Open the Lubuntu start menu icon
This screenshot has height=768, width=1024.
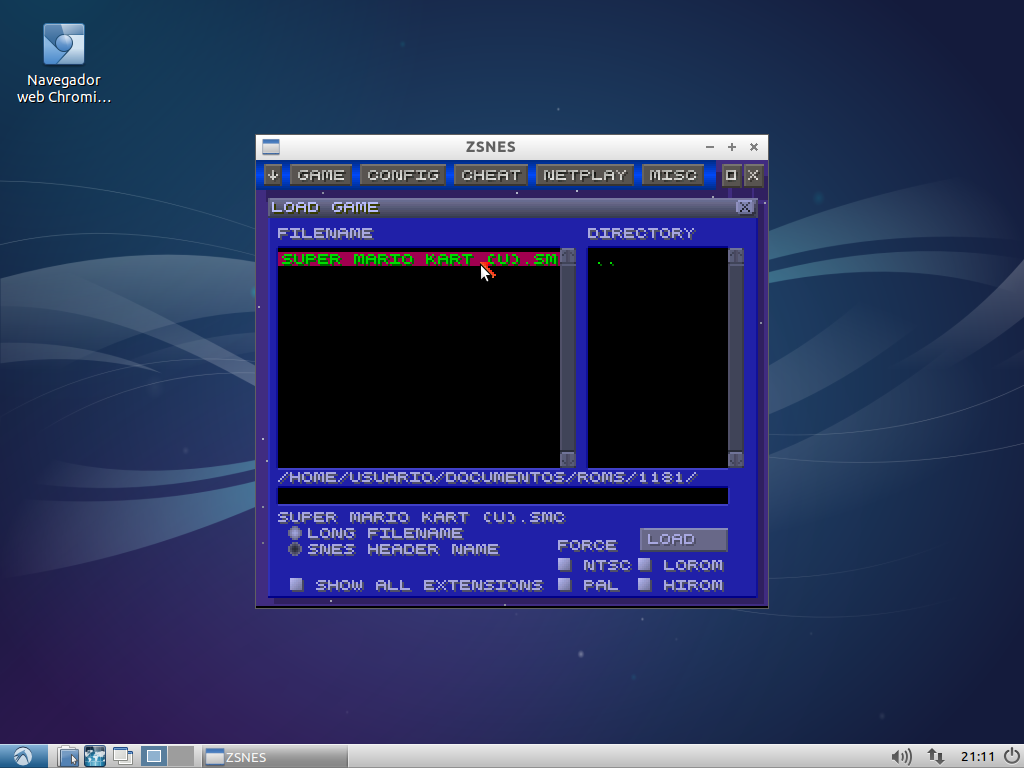click(23, 757)
